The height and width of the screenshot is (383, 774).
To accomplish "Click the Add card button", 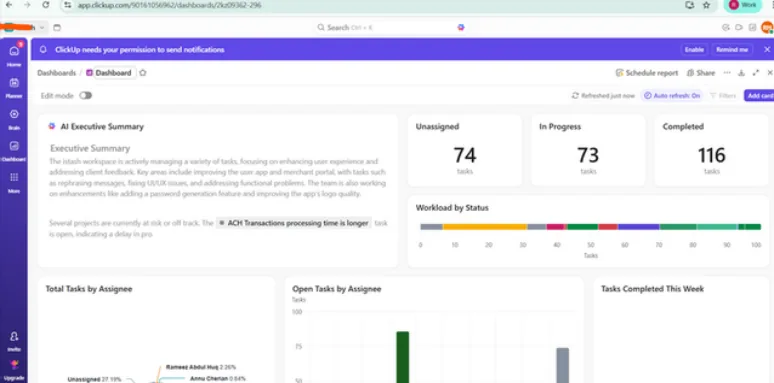I will pos(759,96).
